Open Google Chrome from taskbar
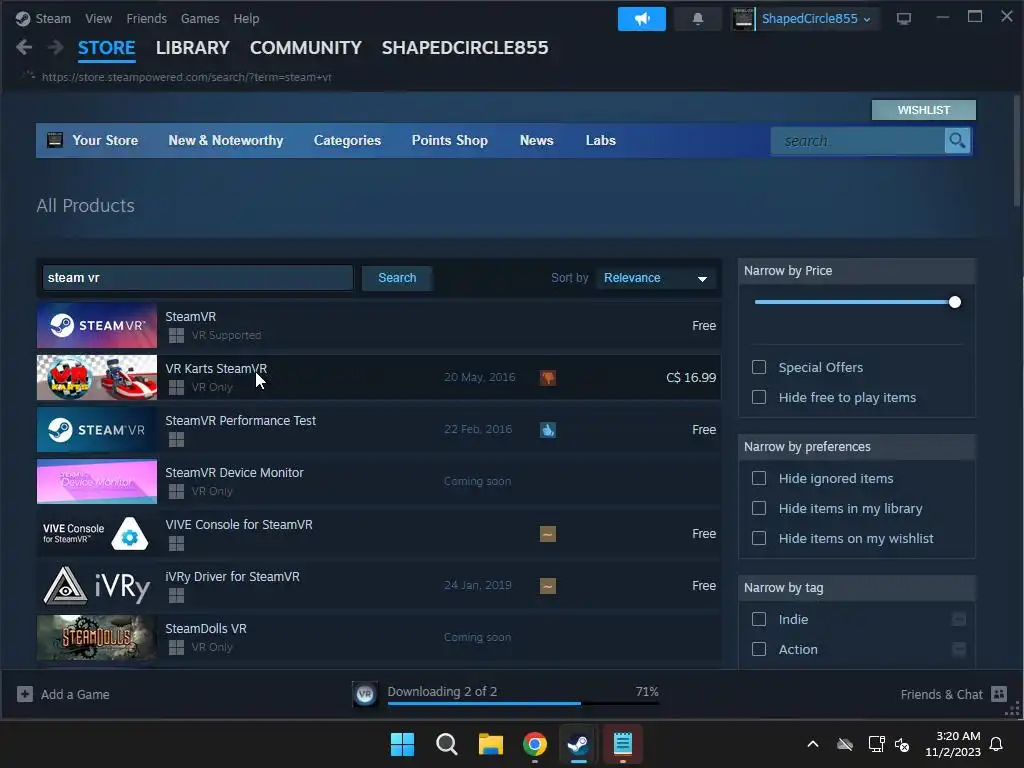 pos(535,744)
